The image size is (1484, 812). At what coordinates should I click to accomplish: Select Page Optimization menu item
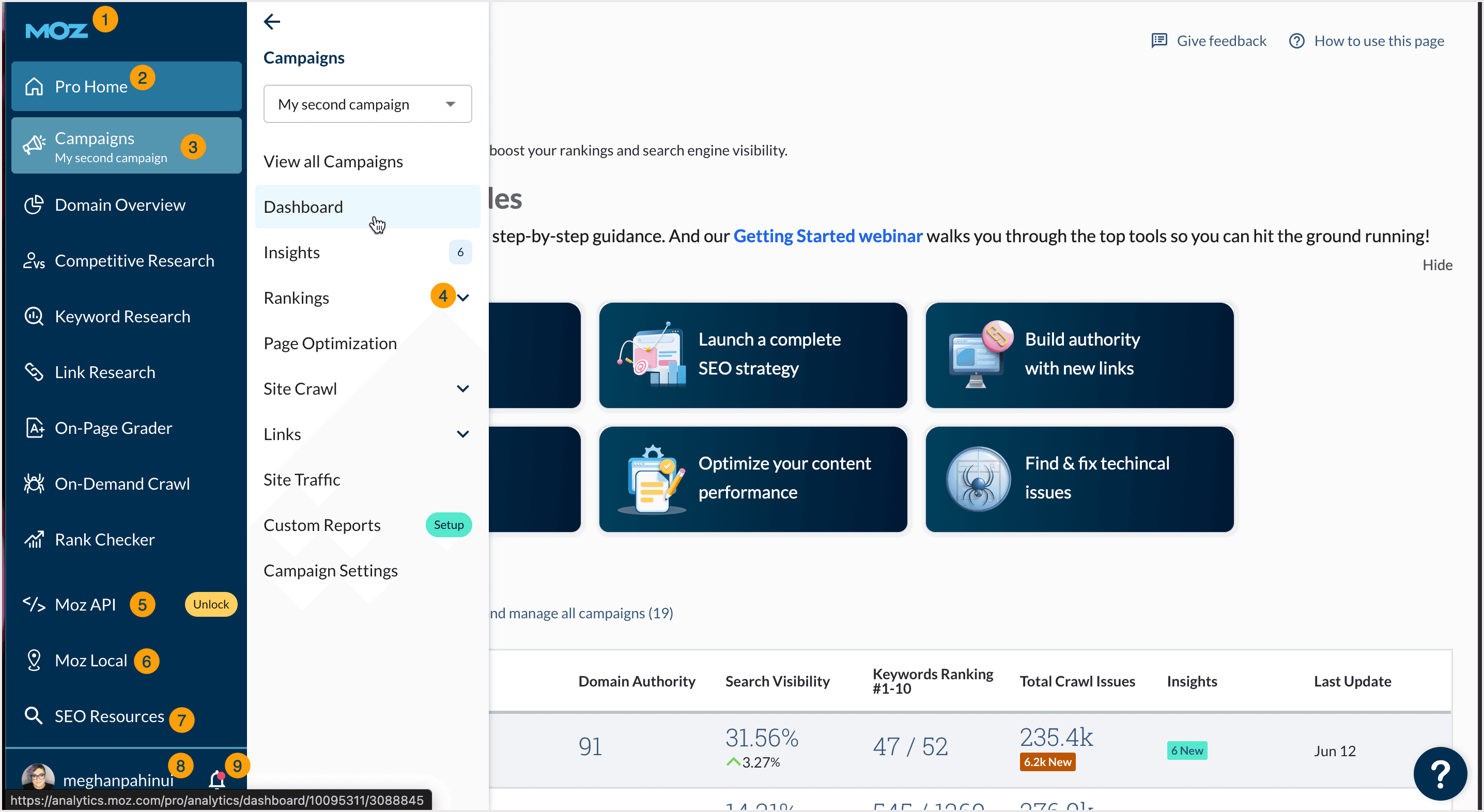[330, 343]
